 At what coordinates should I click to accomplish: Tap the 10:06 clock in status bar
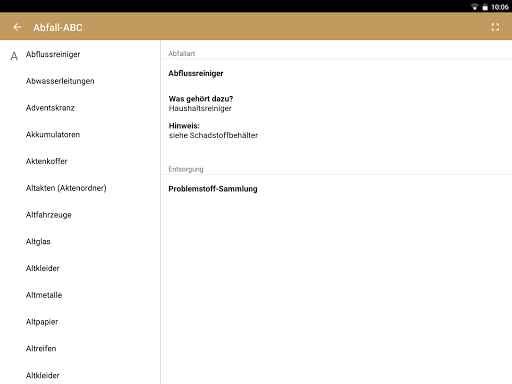click(500, 7)
